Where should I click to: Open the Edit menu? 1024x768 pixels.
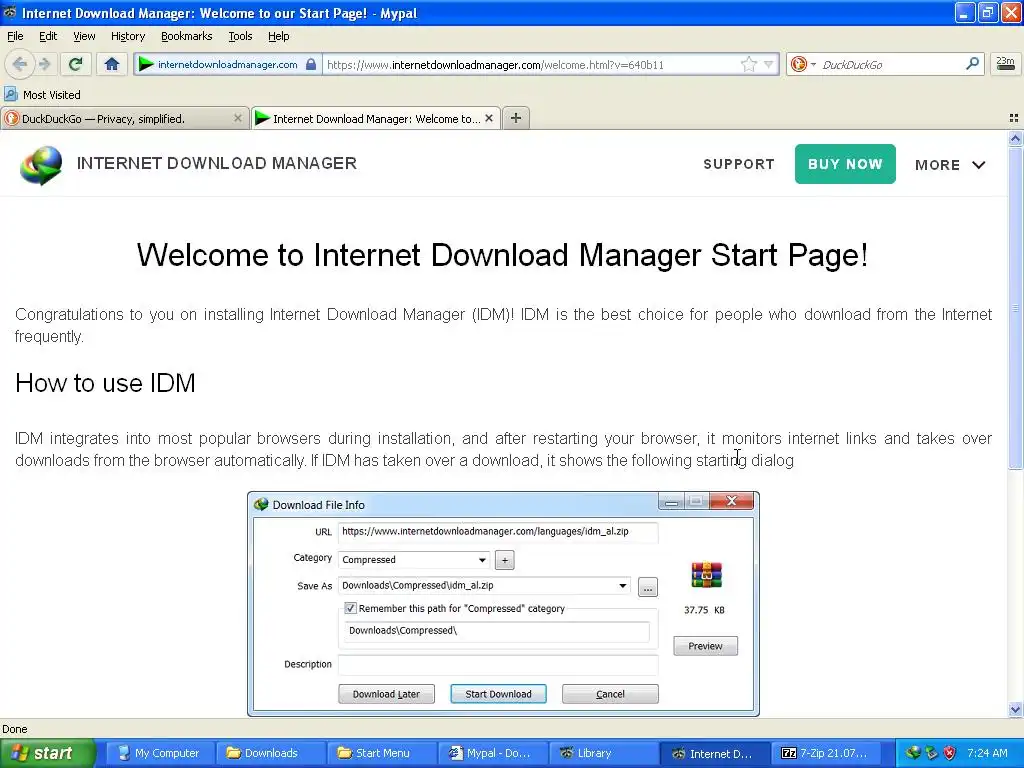[48, 36]
